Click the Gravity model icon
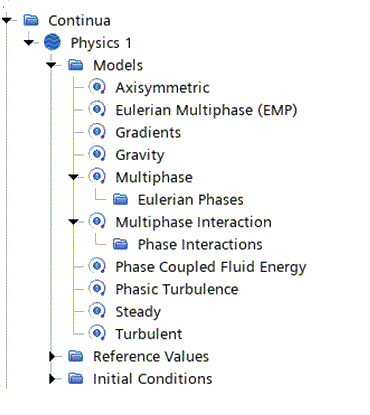The image size is (370, 415). point(97,154)
